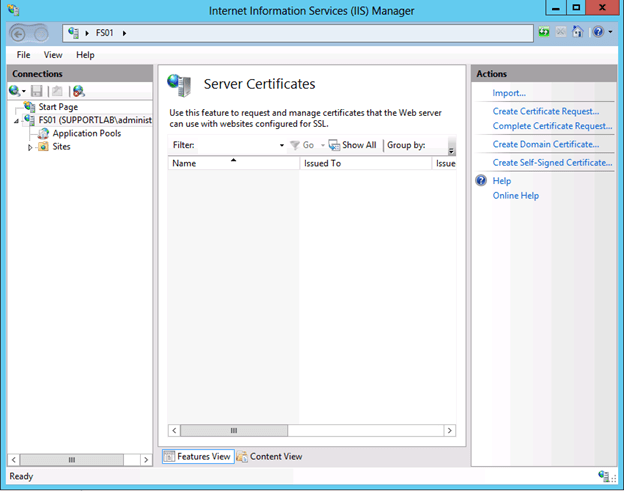Sort by the Issued To column header

point(366,163)
